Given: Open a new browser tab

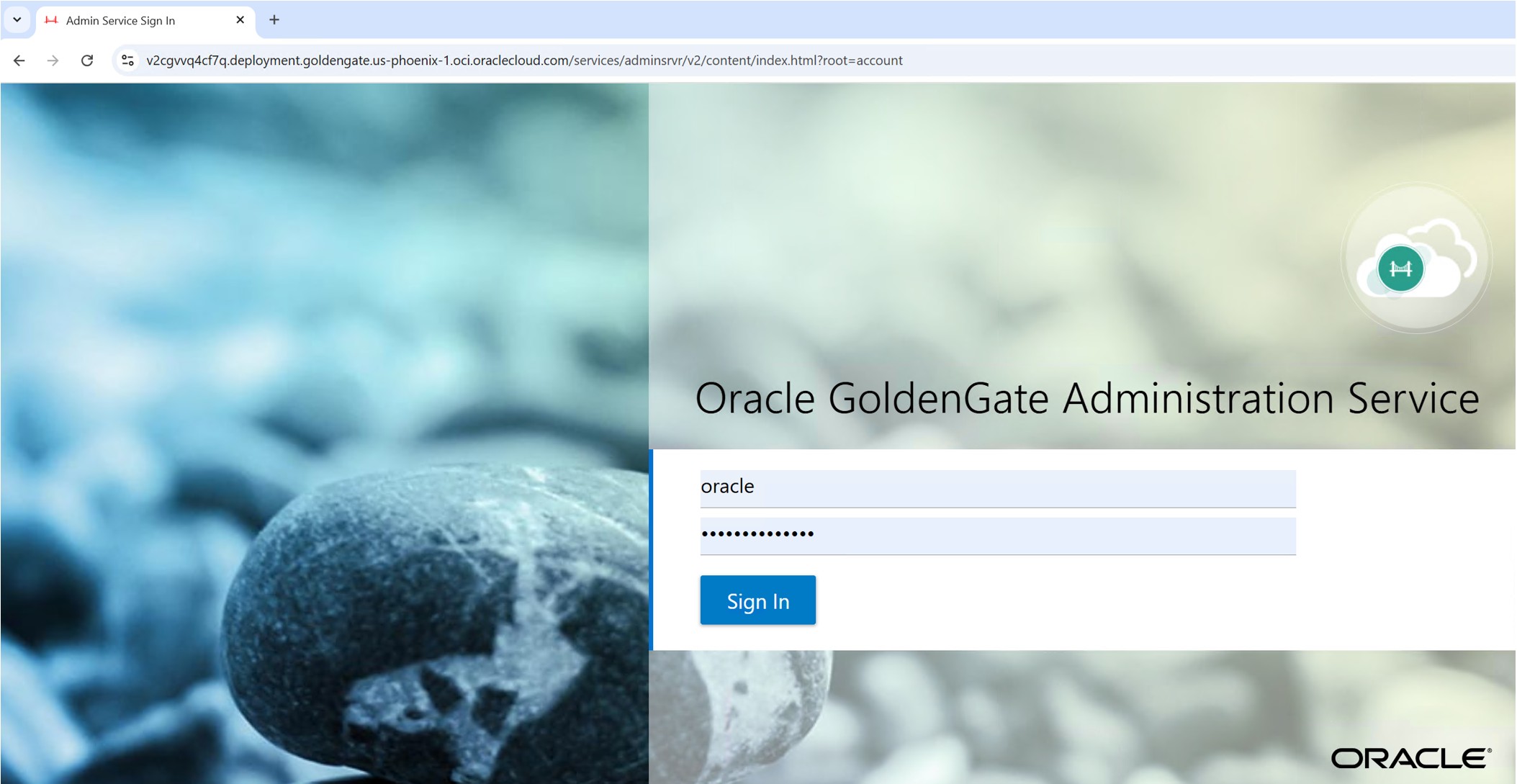Looking at the screenshot, I should [x=274, y=20].
